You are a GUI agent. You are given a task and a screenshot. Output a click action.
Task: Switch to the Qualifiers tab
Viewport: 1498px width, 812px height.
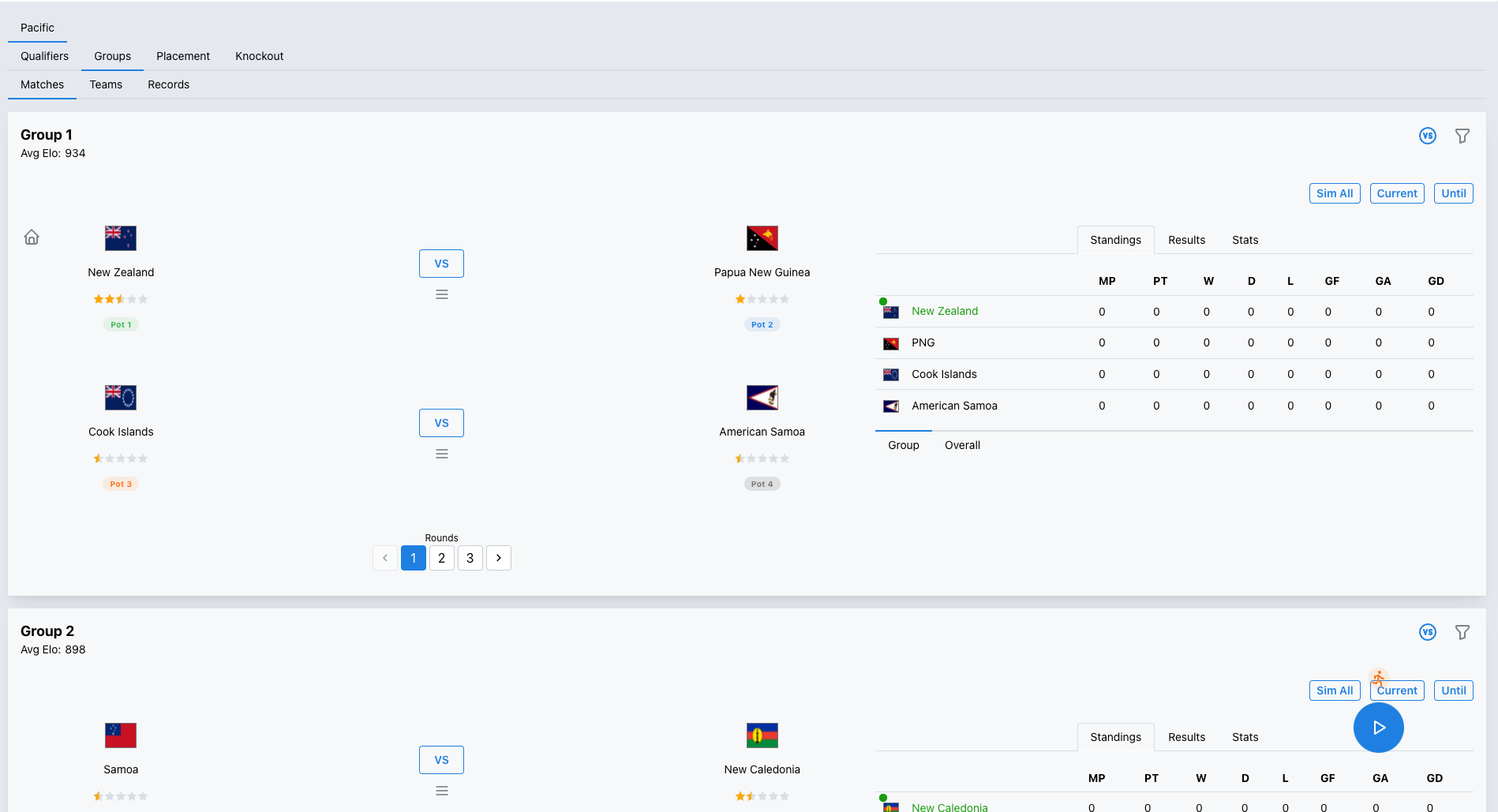click(x=44, y=56)
